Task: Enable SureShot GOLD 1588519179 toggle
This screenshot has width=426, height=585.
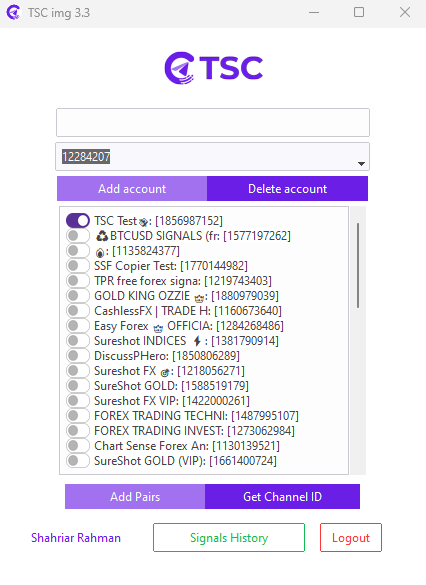Action: coord(78,385)
